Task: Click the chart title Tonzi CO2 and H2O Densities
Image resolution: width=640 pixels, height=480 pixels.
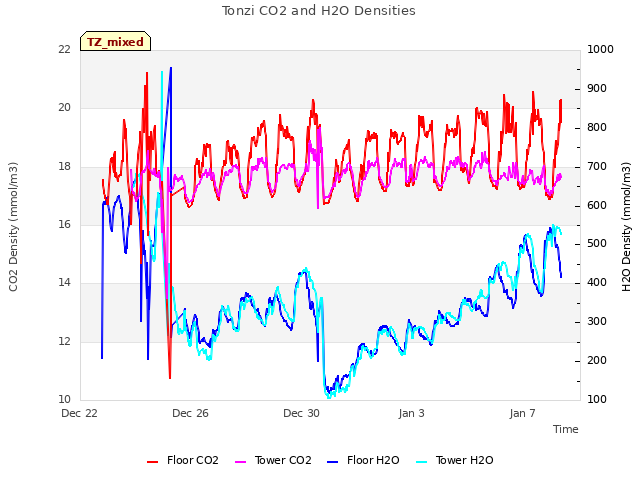Action: tap(319, 11)
